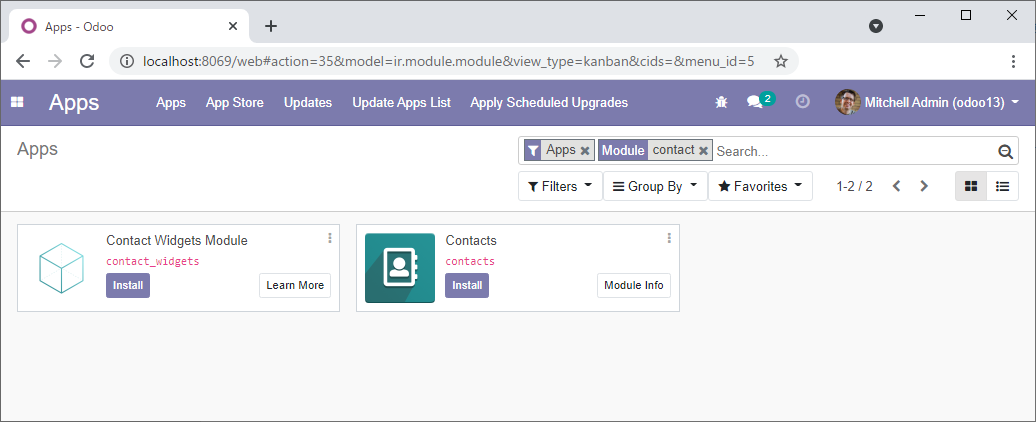1036x422 pixels.
Task: Click Update Apps List menu item
Action: pyautogui.click(x=402, y=102)
